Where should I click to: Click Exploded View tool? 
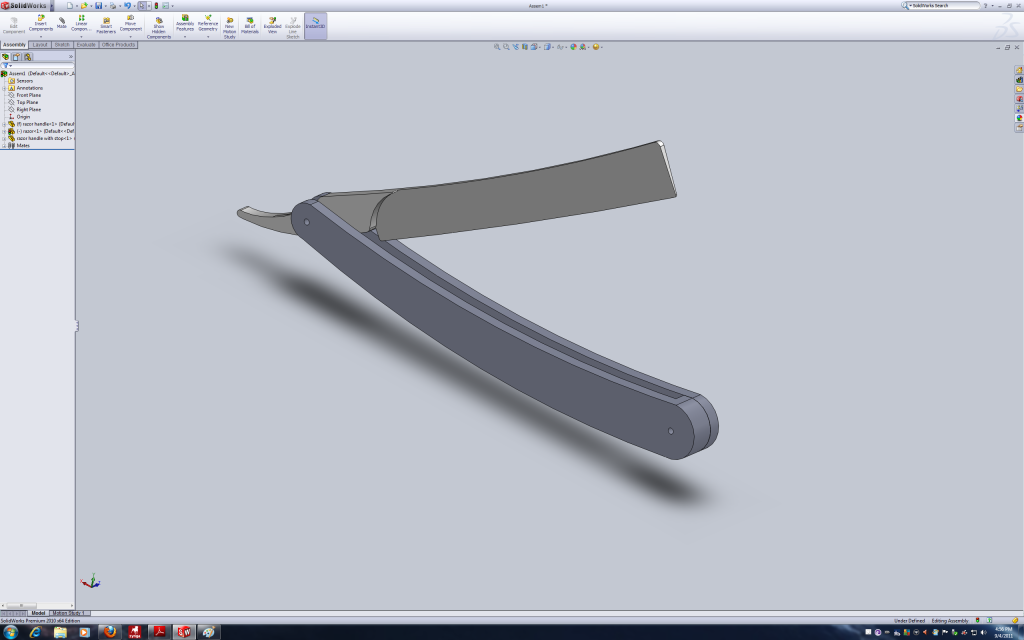click(x=272, y=25)
